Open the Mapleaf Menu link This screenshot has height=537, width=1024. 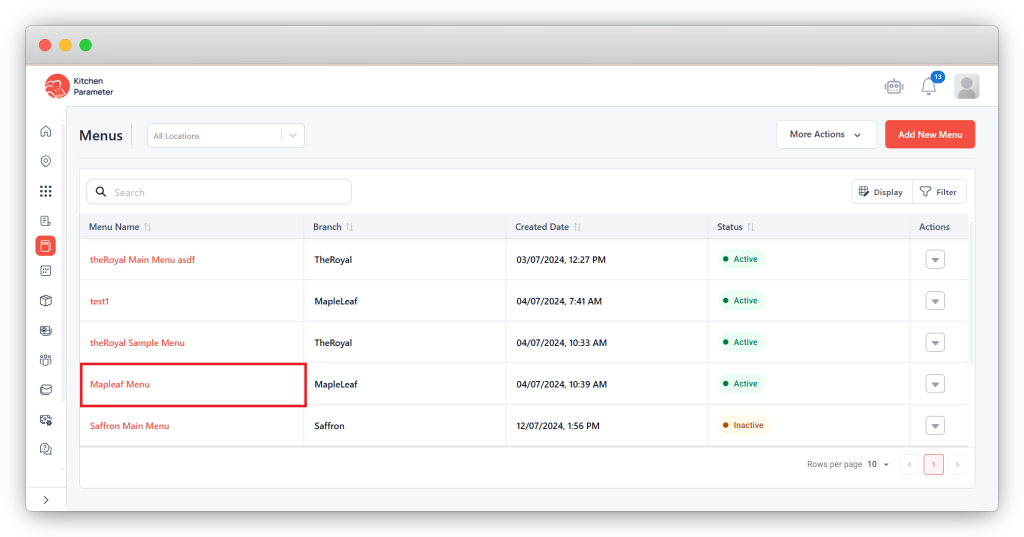coord(120,384)
